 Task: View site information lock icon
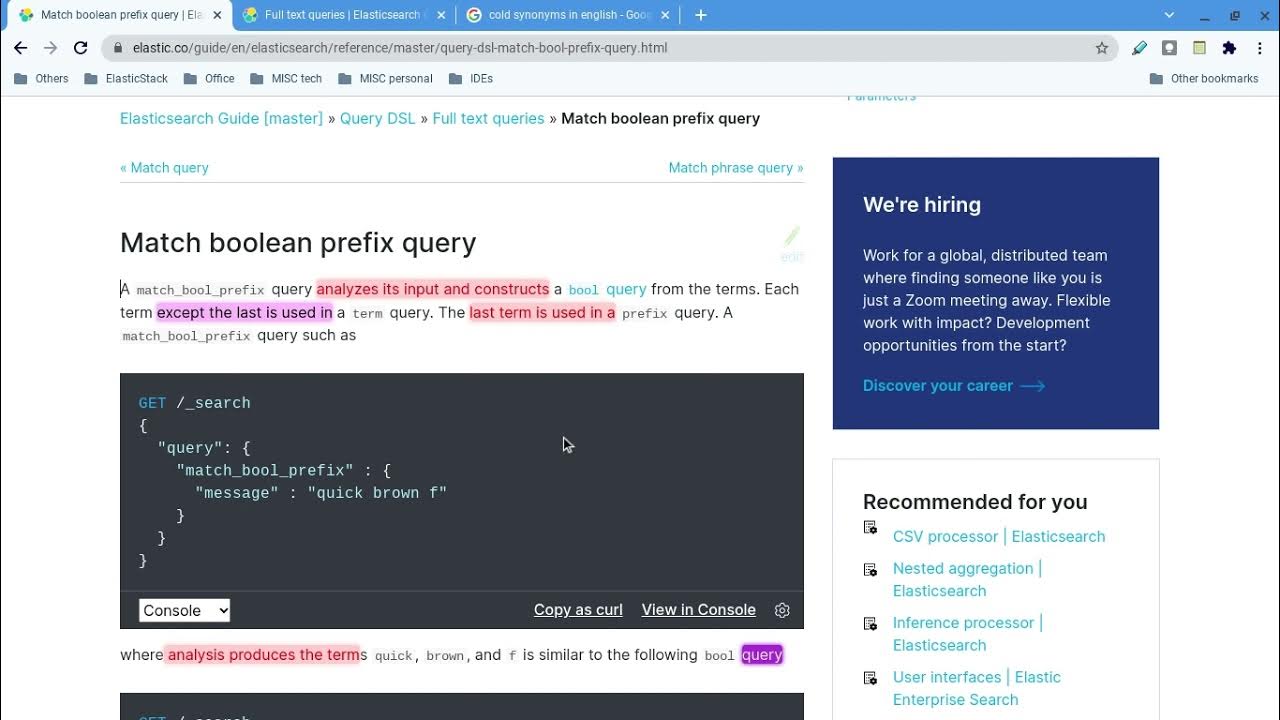118,48
